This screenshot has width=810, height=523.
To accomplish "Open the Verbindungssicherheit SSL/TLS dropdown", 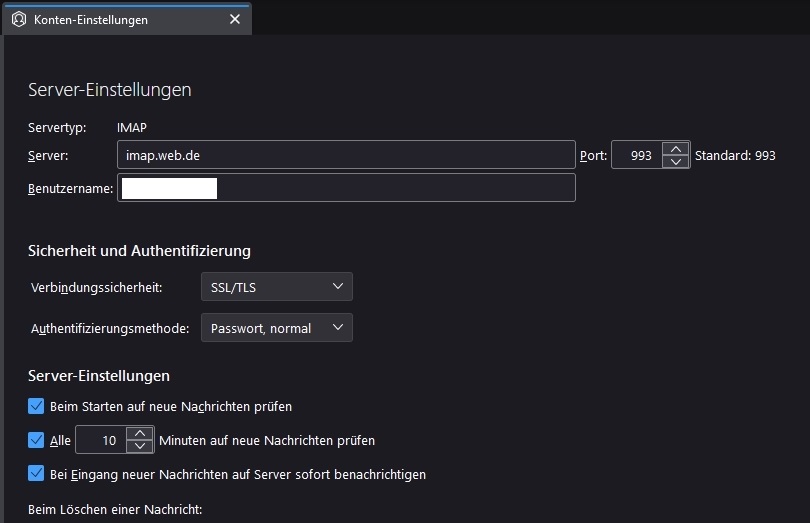I will pos(277,287).
